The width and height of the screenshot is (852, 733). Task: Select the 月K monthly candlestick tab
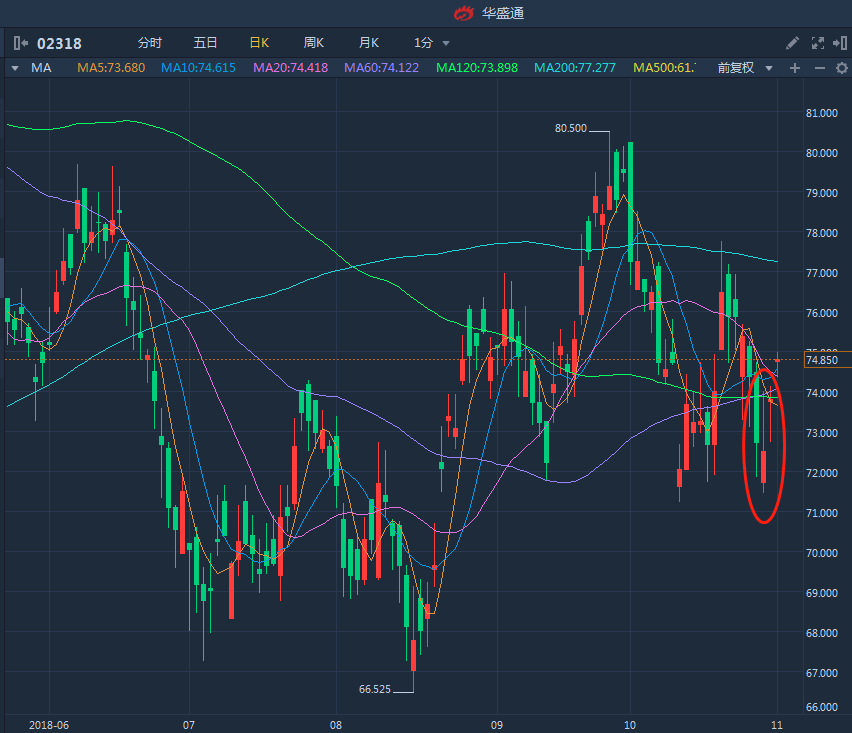point(369,43)
